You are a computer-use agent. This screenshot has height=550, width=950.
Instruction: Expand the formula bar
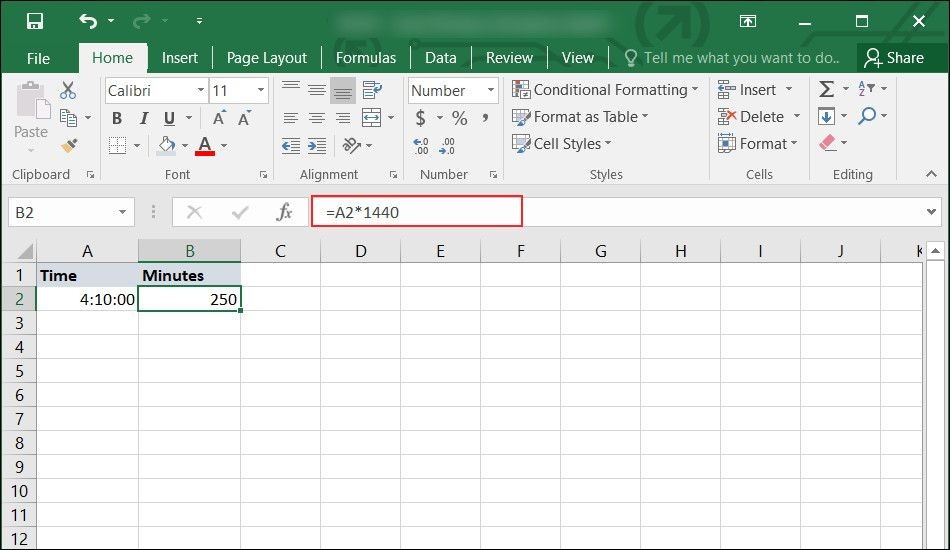point(931,212)
